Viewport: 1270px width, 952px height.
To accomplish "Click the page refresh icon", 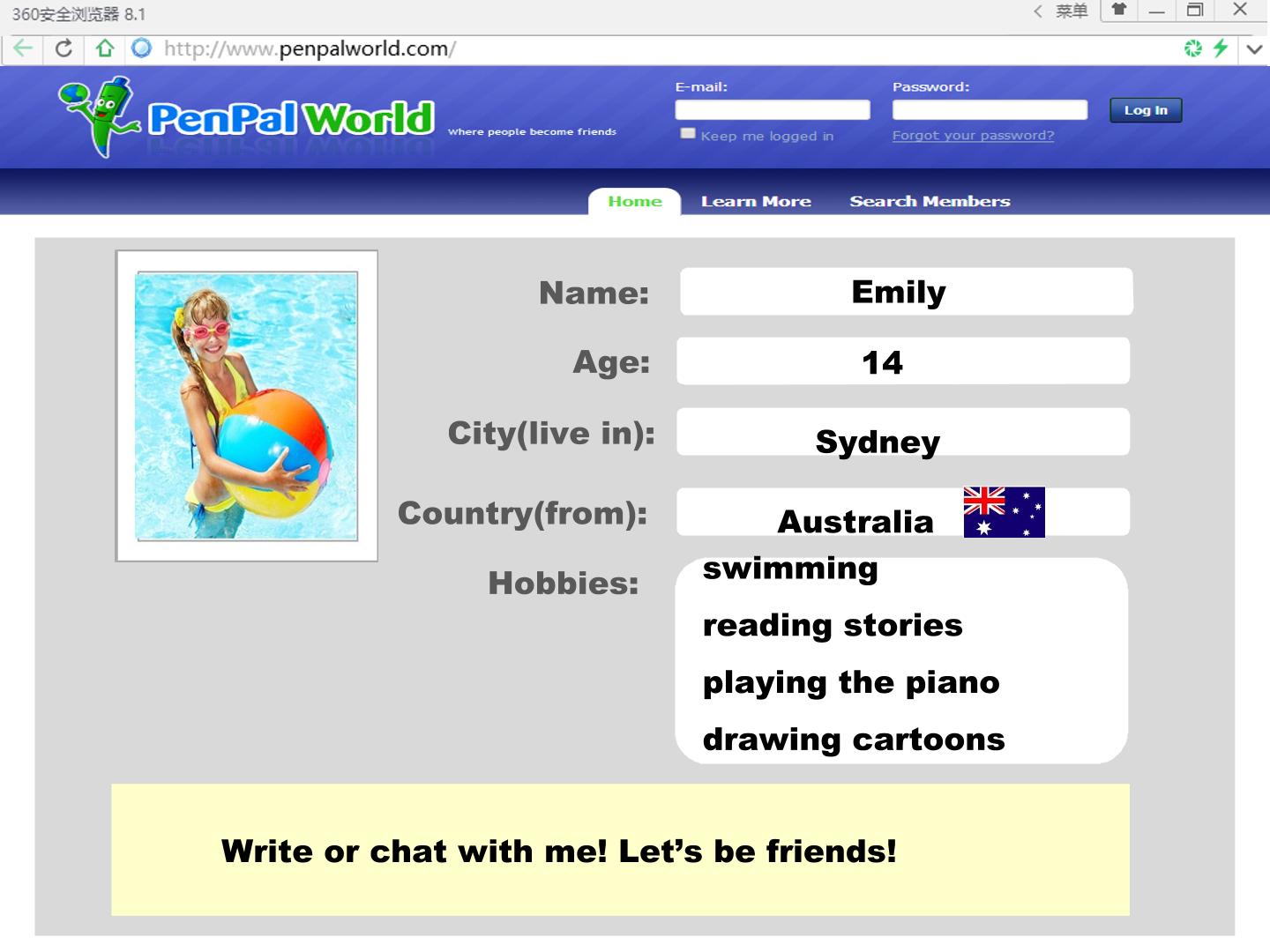I will 63,48.
